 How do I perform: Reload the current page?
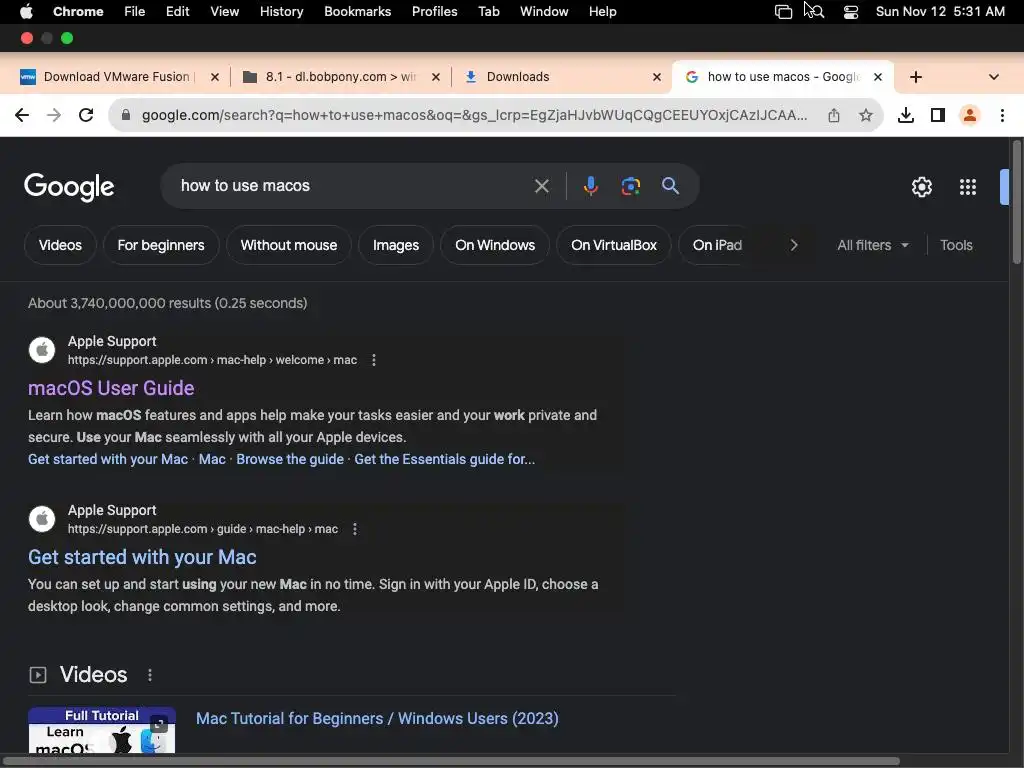(x=86, y=116)
